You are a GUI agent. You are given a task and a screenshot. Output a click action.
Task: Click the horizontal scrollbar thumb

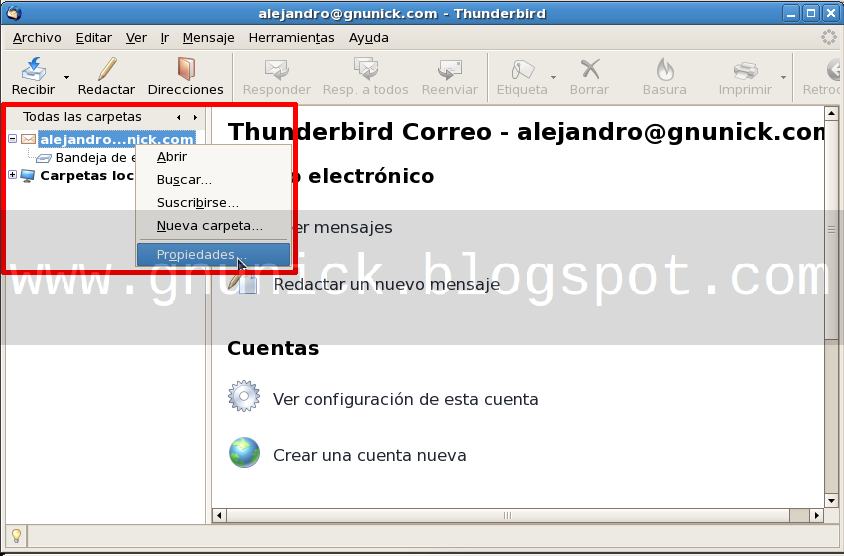click(508, 515)
